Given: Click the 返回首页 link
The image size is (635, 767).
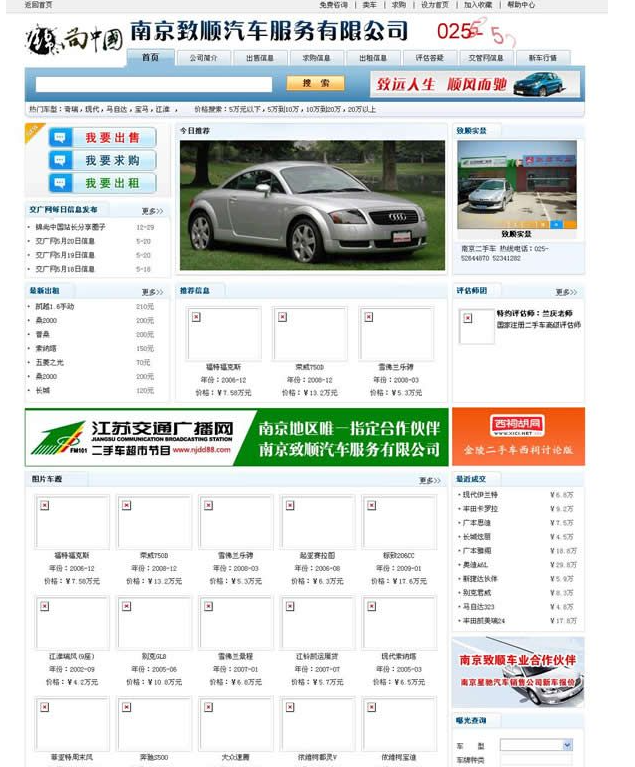Looking at the screenshot, I should point(39,5).
